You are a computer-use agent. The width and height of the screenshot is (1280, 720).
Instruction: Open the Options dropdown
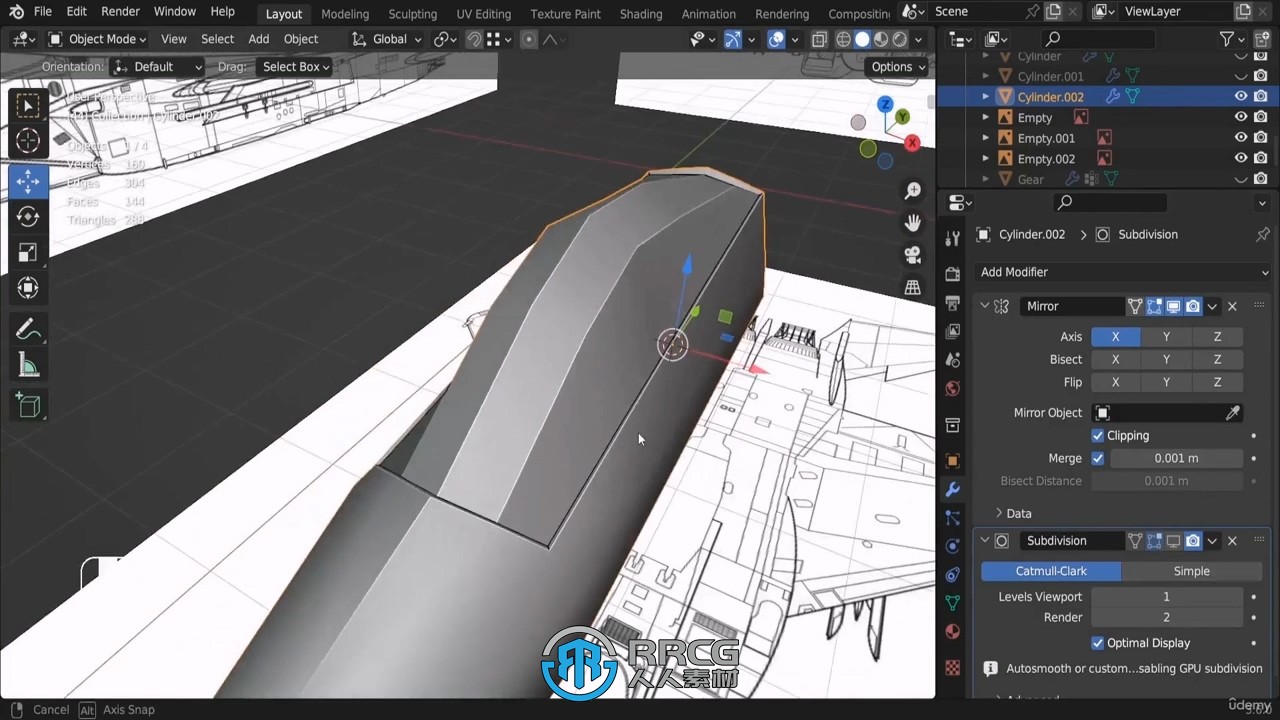click(x=898, y=66)
